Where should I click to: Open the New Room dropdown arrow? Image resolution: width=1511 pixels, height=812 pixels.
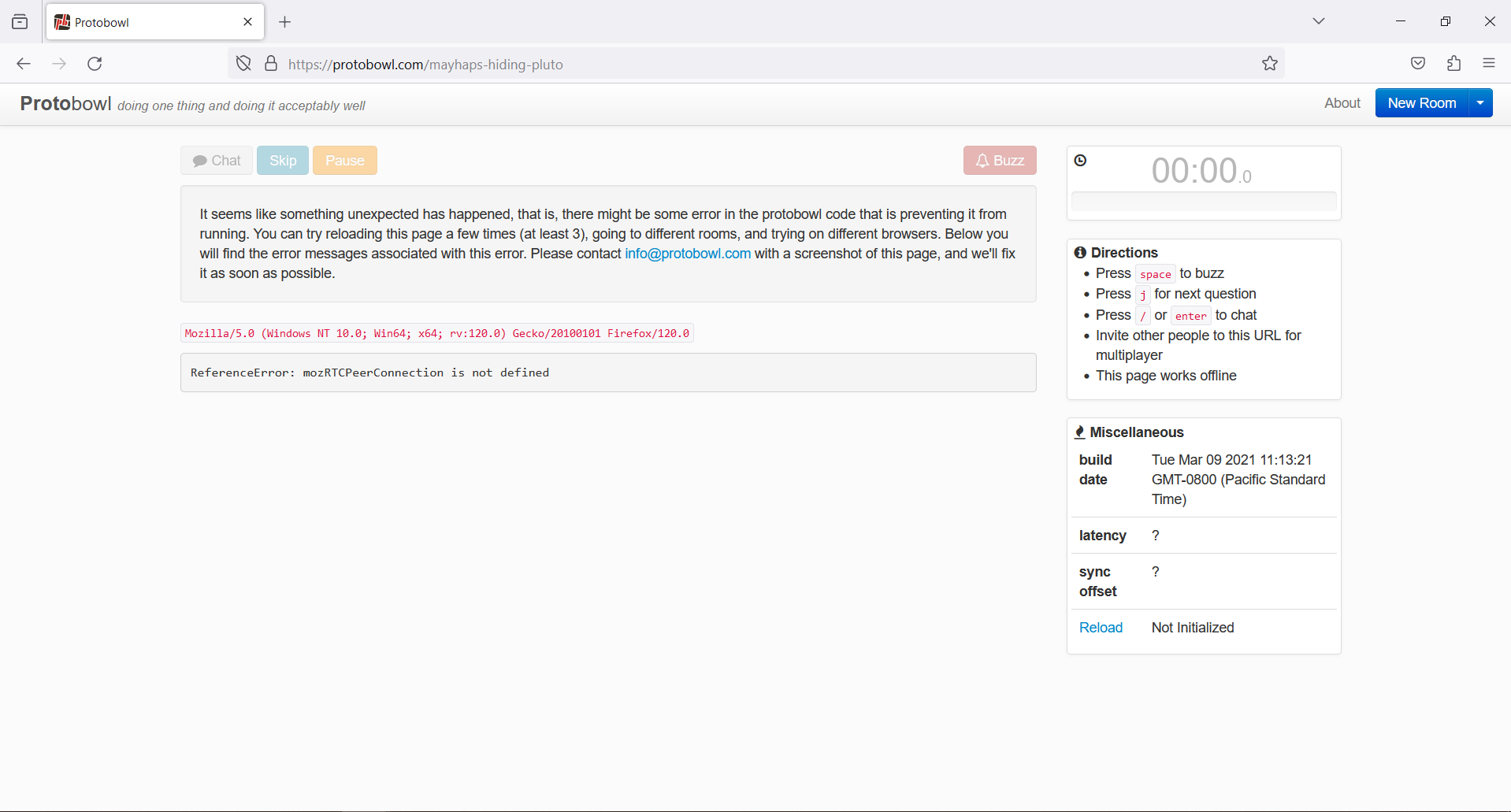(x=1480, y=102)
